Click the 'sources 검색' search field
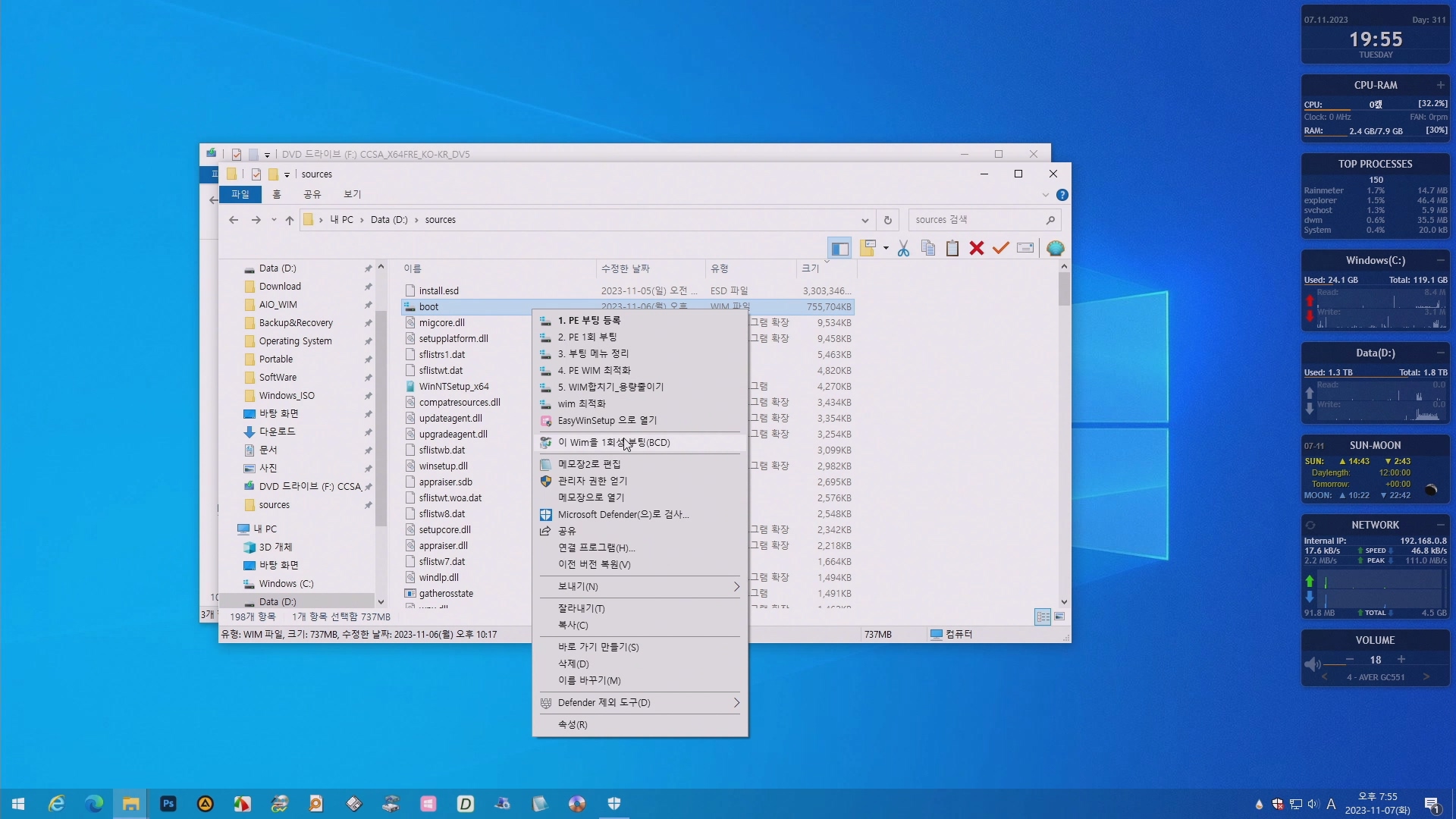 pos(974,220)
